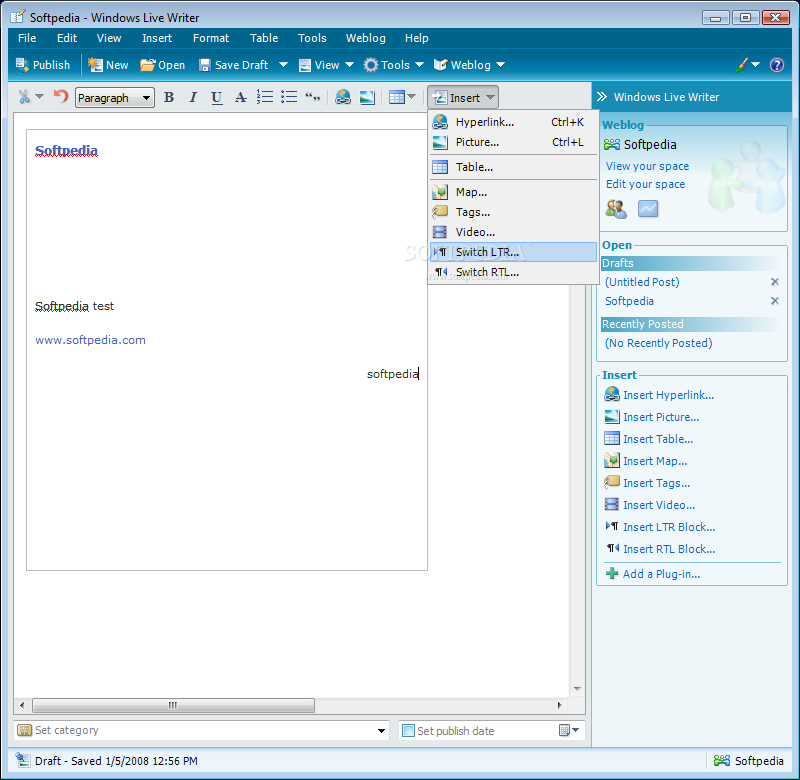Choose Video... from the Insert menu

pos(513,232)
